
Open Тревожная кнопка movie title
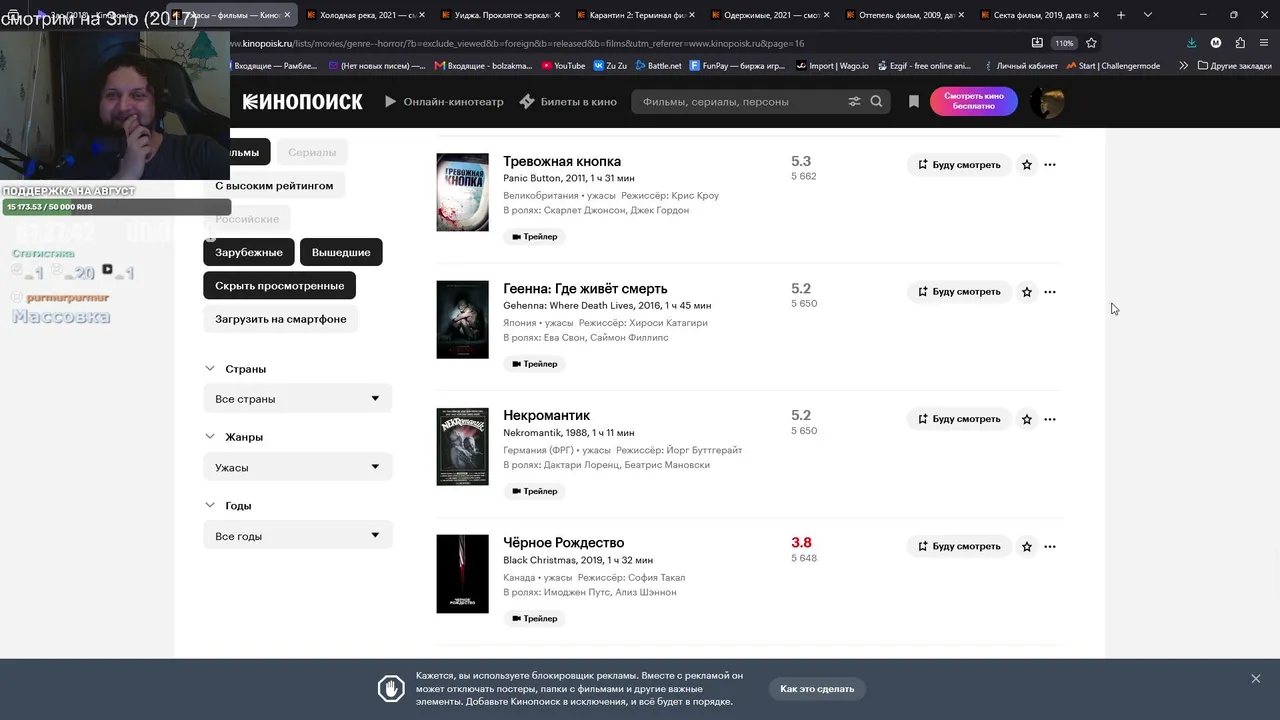(x=562, y=161)
